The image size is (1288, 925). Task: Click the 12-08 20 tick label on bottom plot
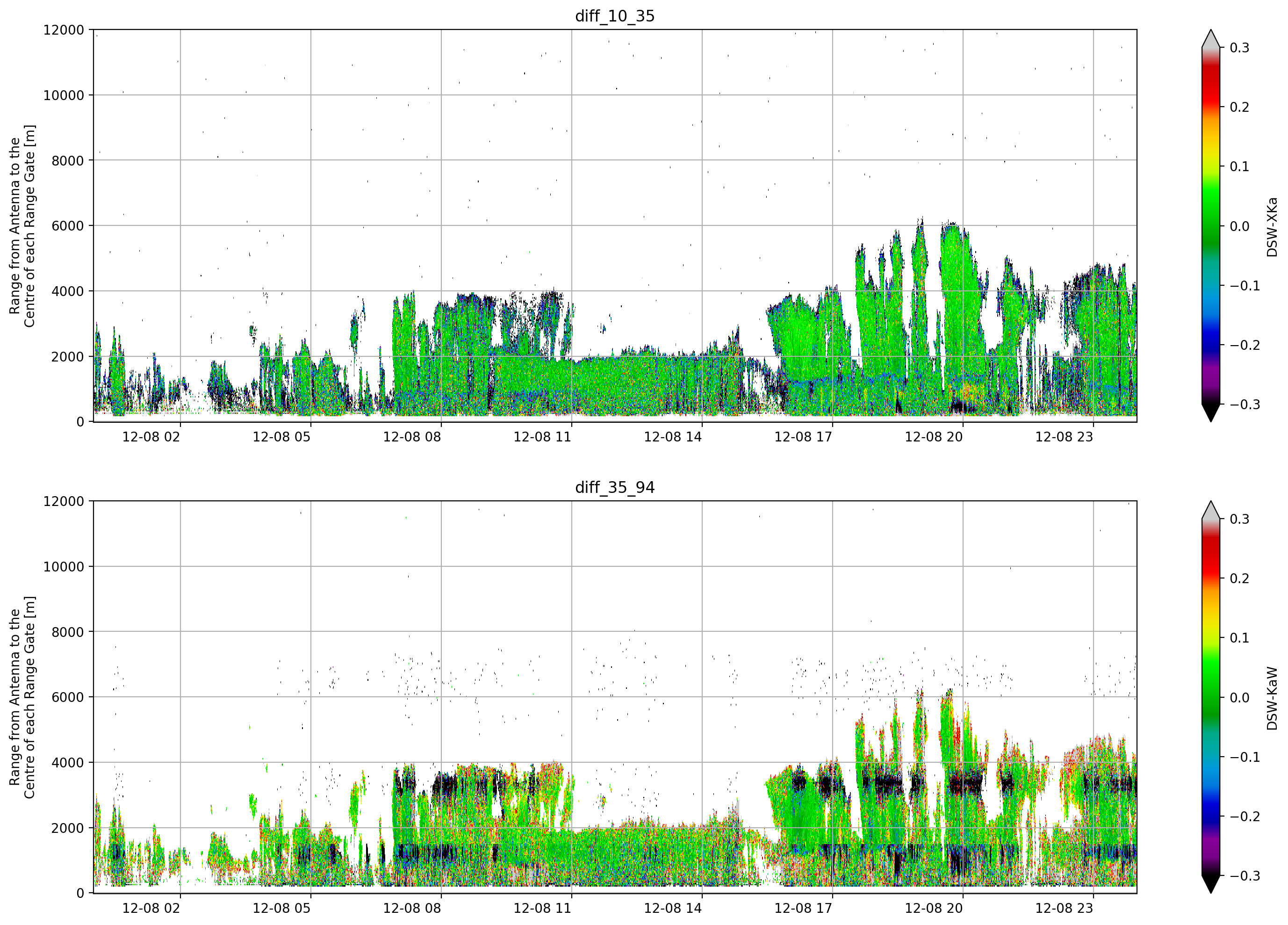click(934, 908)
